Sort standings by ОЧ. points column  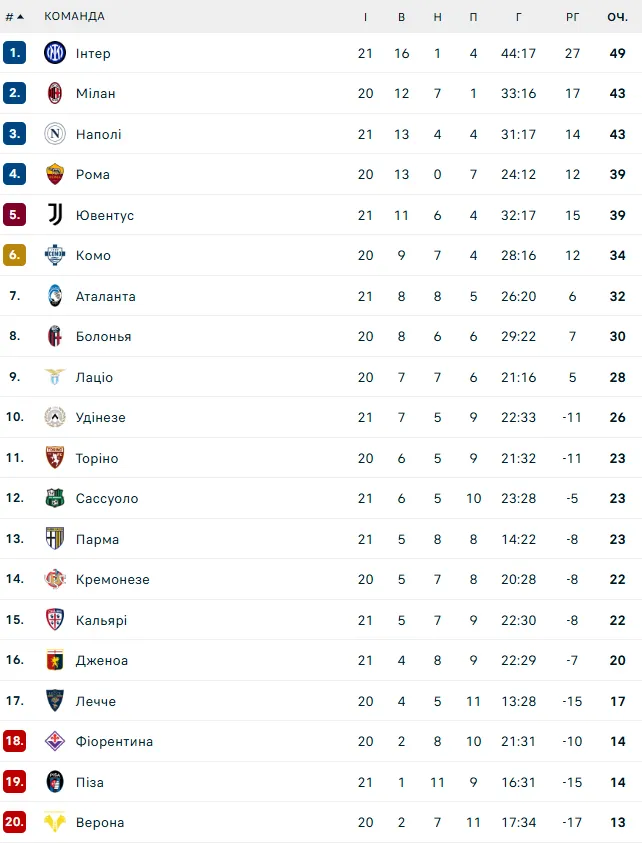(x=617, y=16)
